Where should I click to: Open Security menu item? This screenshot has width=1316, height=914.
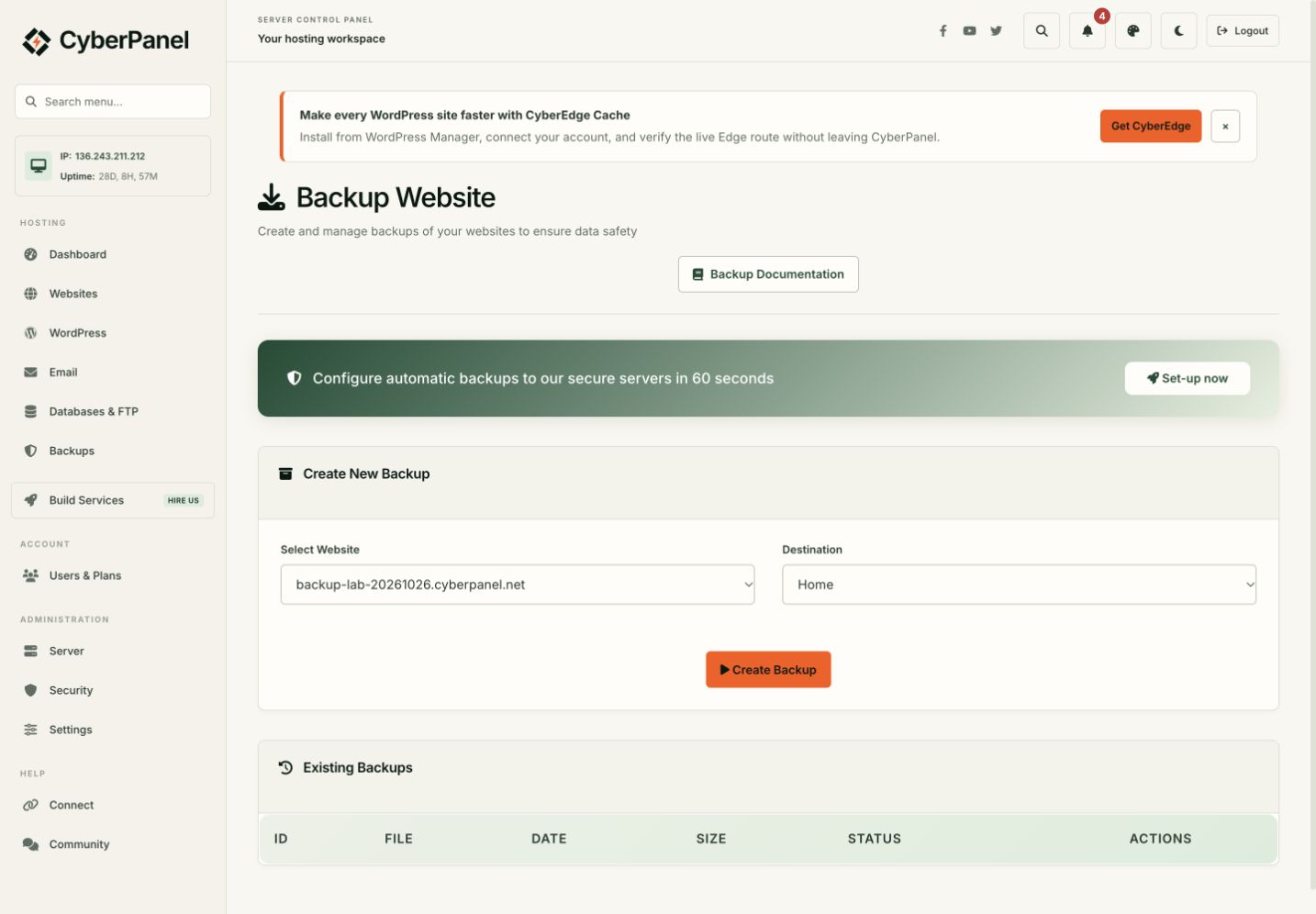click(x=113, y=690)
